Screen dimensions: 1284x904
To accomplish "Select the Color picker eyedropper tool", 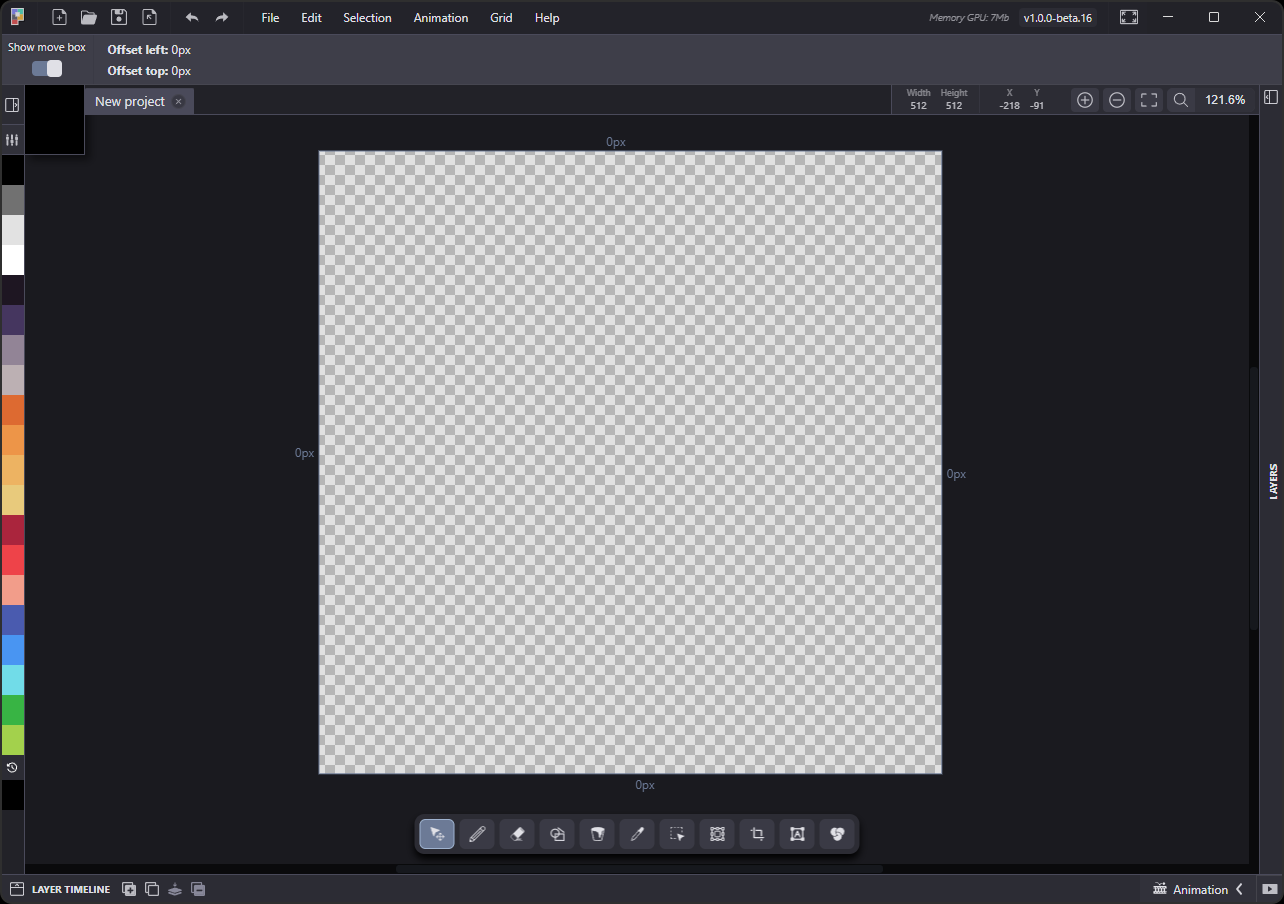I will tap(637, 834).
